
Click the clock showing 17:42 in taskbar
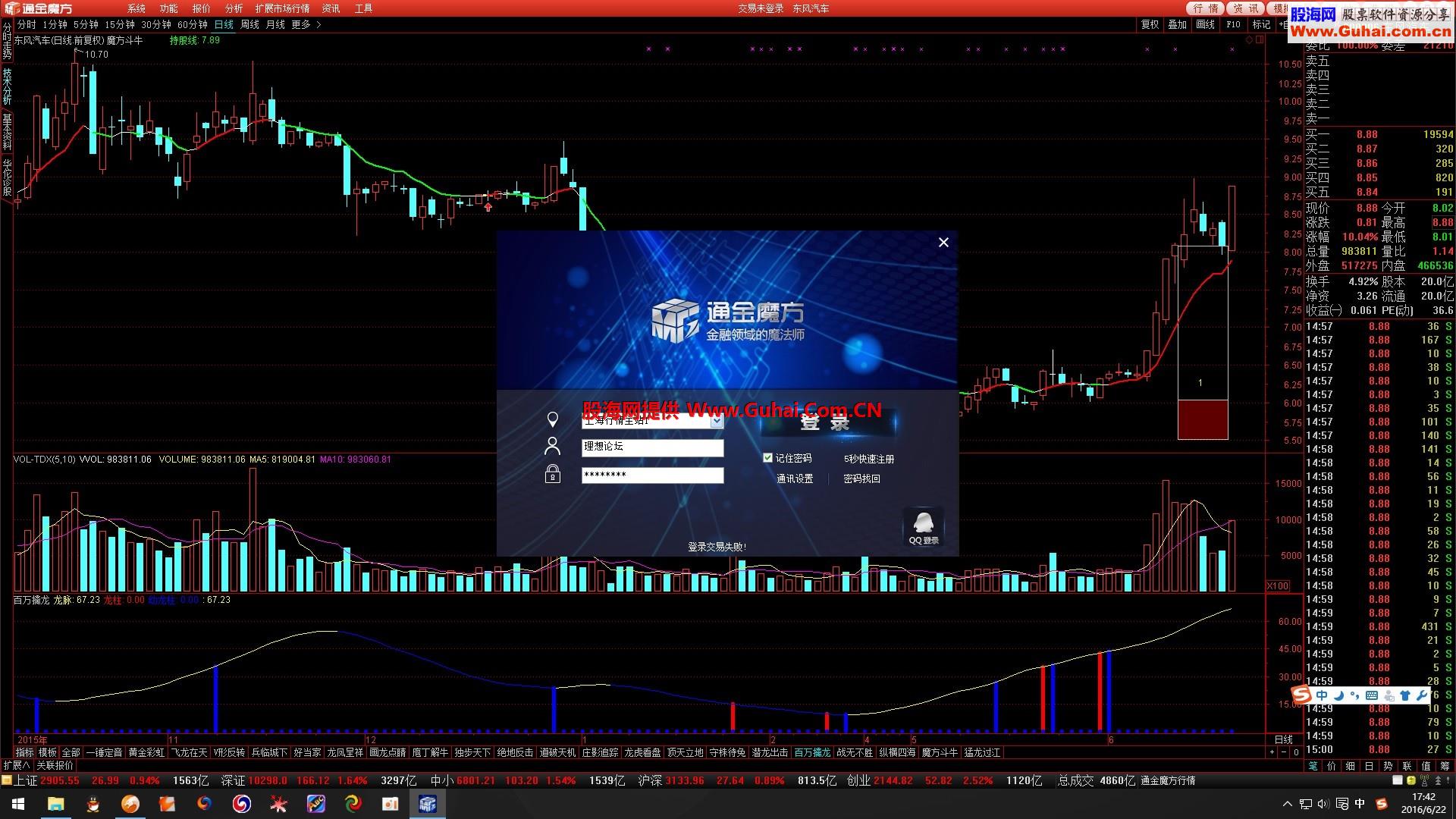(1423, 797)
